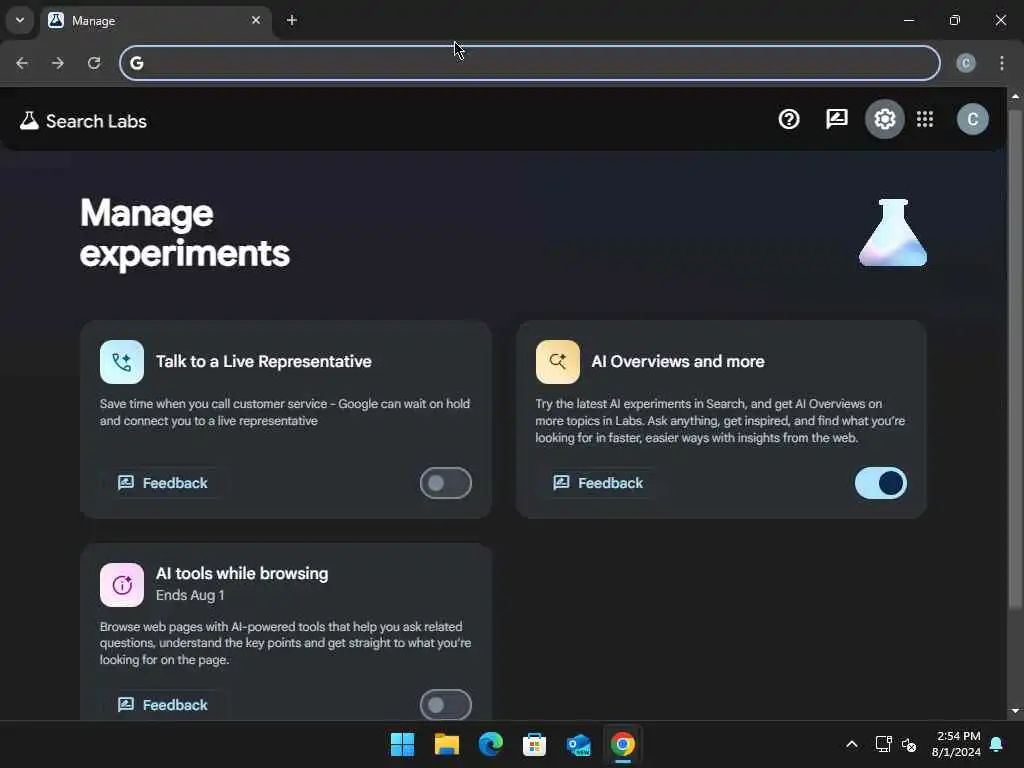
Task: Open the send feedback icon in header
Action: pyautogui.click(x=837, y=119)
